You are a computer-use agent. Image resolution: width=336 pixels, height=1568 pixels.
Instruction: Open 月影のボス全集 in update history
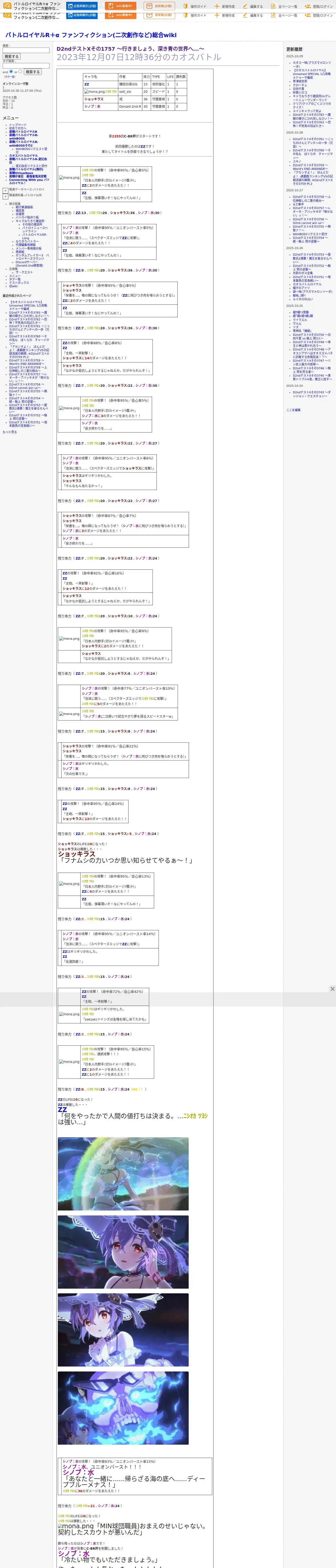point(303,273)
